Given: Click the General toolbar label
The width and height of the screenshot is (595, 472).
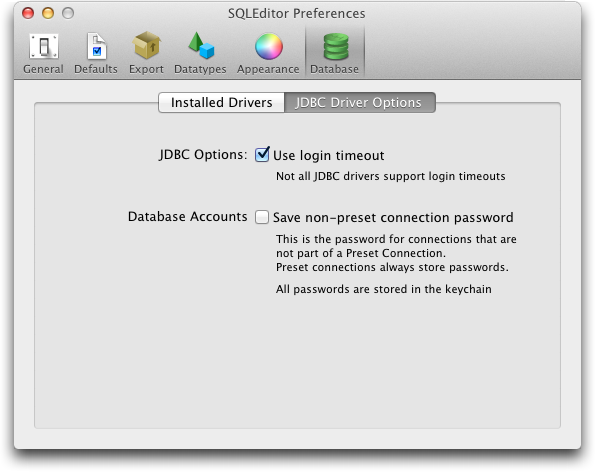Looking at the screenshot, I should (43, 69).
